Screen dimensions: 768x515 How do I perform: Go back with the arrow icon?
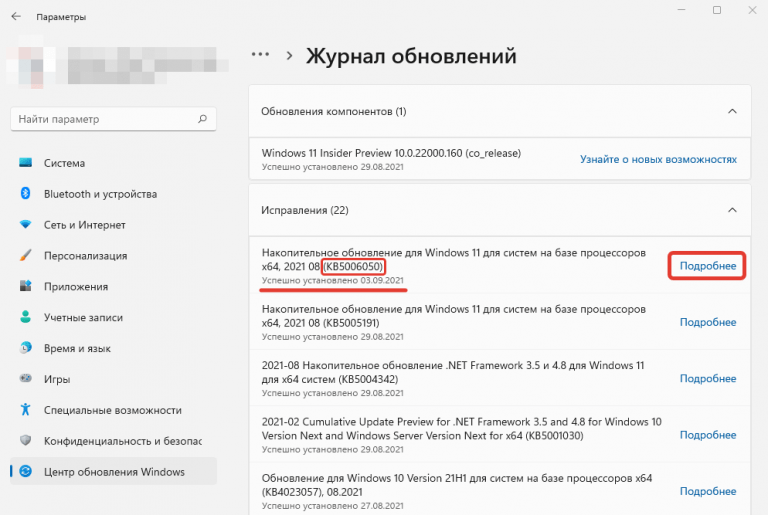(16, 17)
